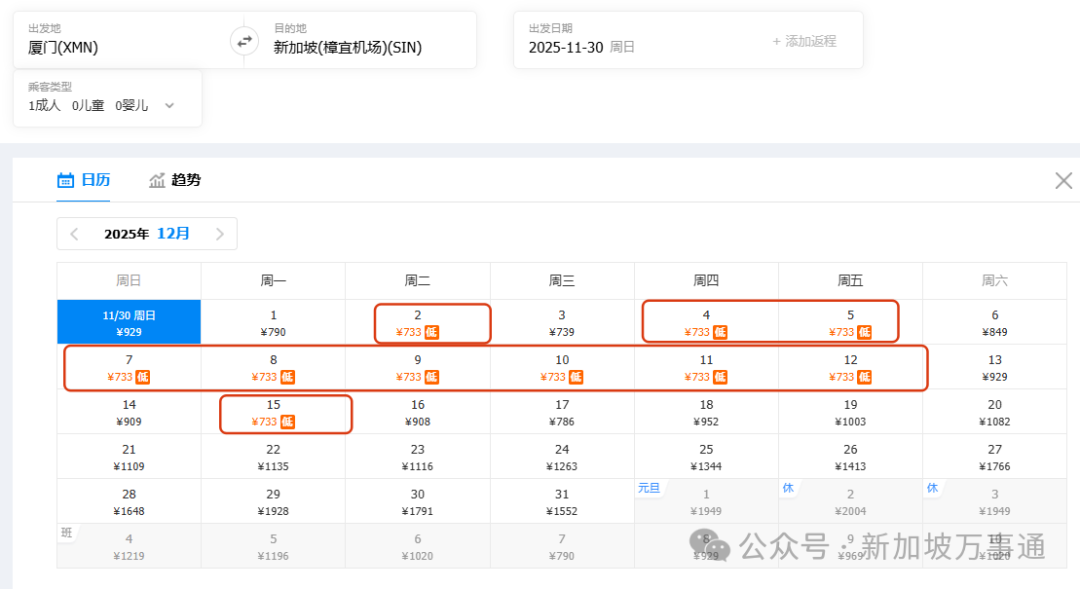Switch to the 趋势 trend tab
1080x589 pixels.
(176, 180)
